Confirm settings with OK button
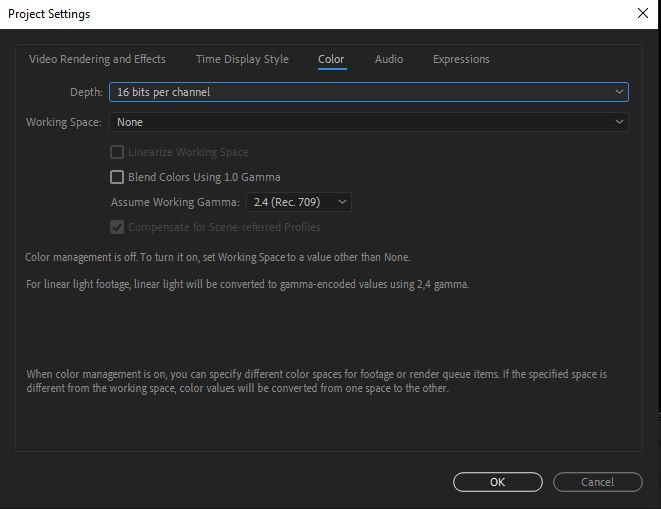This screenshot has width=661, height=509. click(497, 482)
